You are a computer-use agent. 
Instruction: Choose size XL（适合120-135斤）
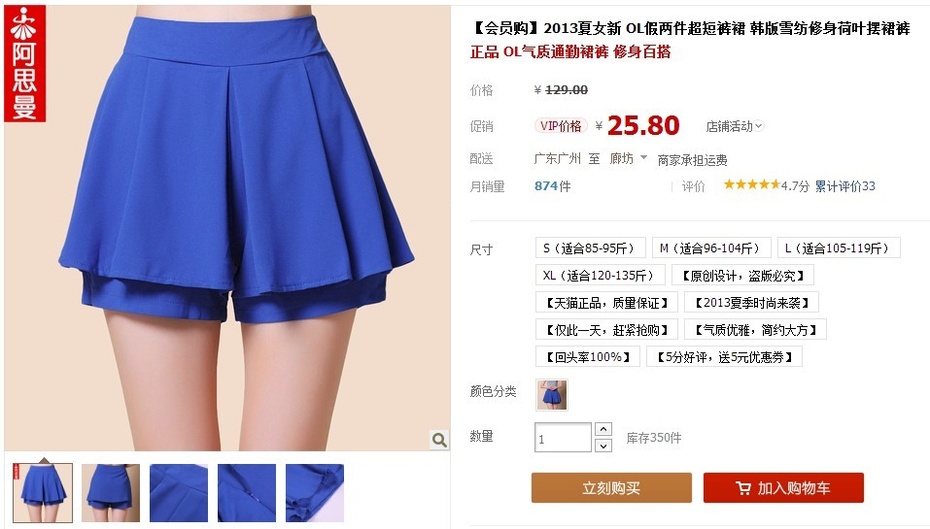599,275
